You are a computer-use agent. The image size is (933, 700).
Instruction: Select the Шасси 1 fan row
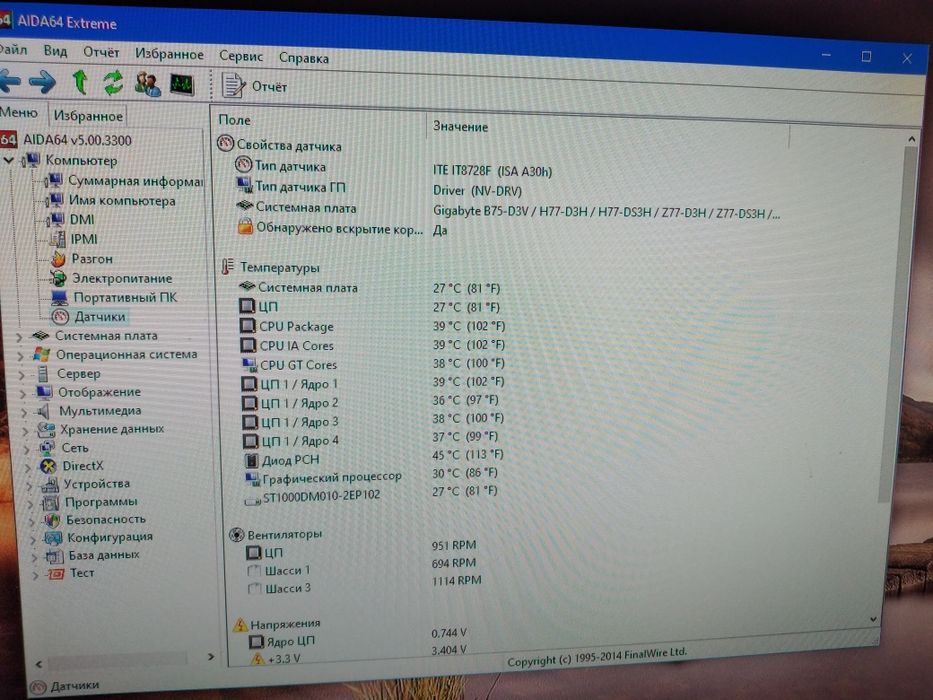point(362,567)
